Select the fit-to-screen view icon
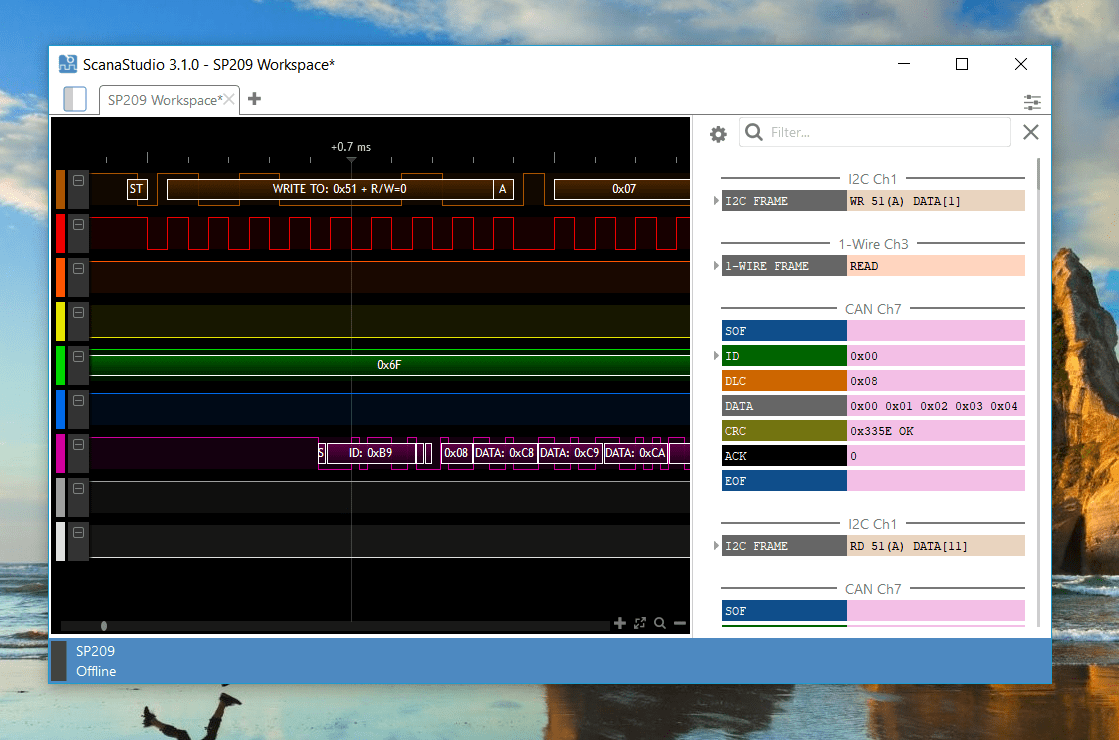 coord(640,622)
